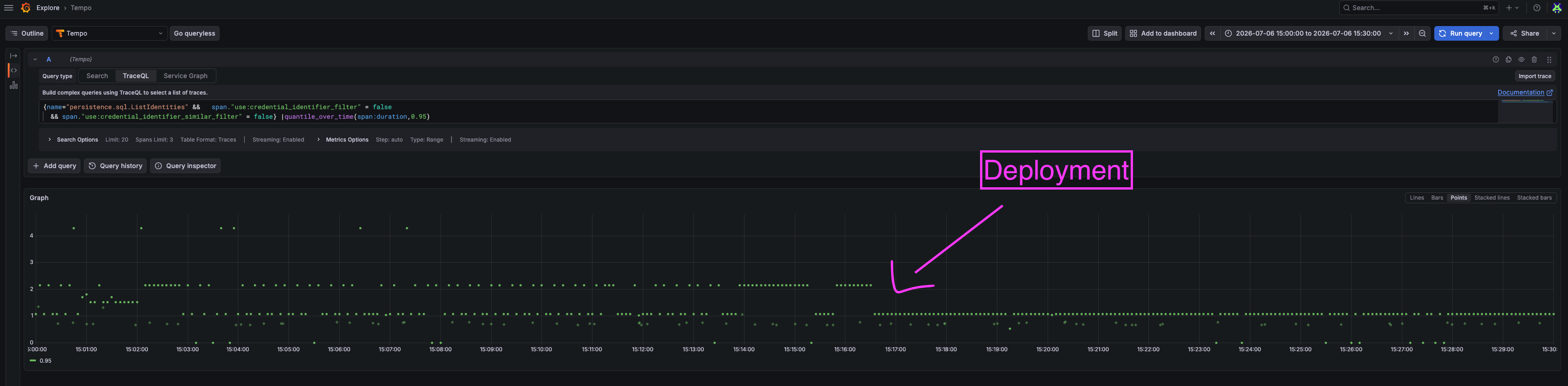Viewport: 1568px width, 386px height.
Task: Click inside the TraceQL query editor
Action: point(768,112)
